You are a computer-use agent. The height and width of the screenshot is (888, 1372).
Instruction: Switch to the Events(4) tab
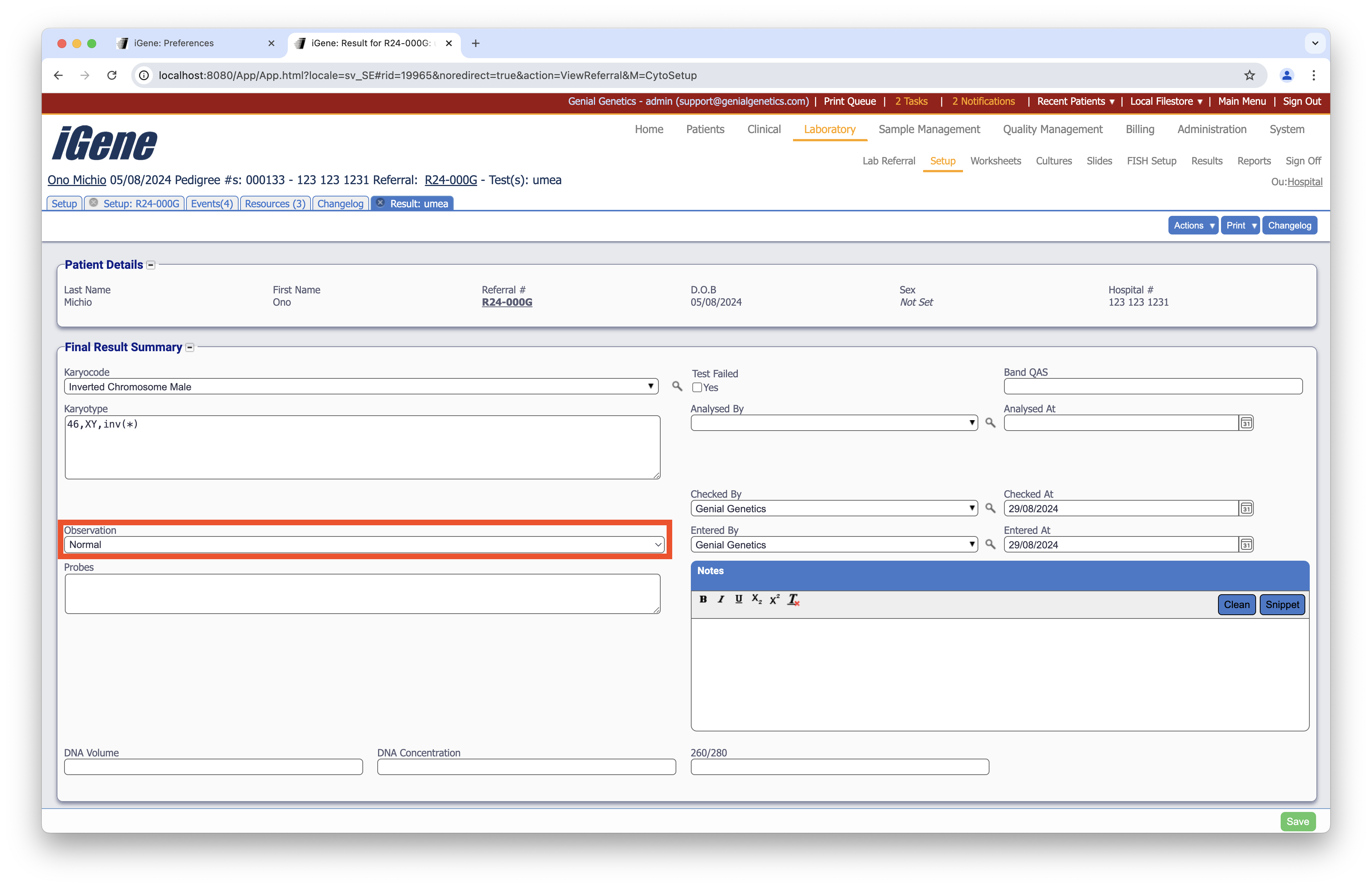211,204
